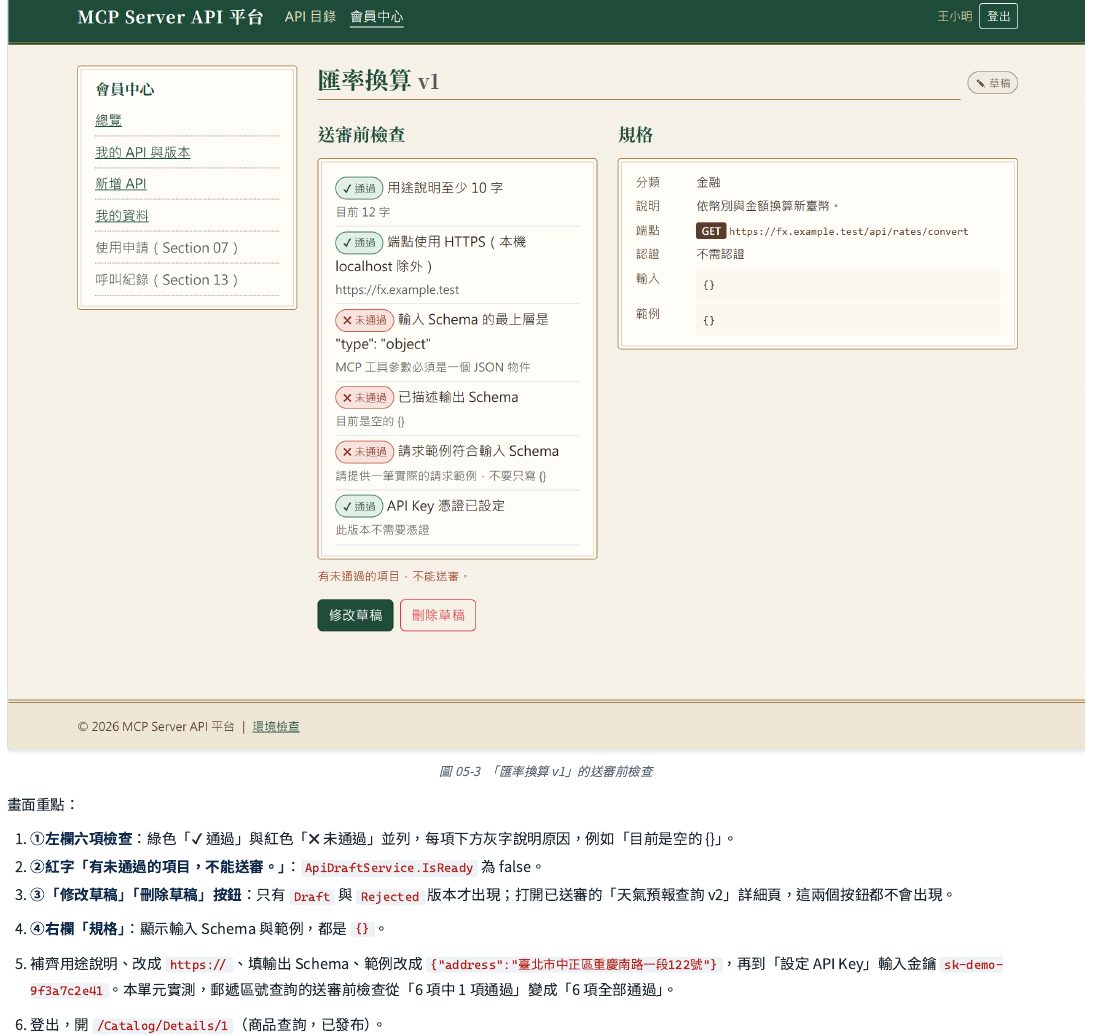Click the 未通過 badge for 請求範例符合輸入 Schema

[x=365, y=452]
